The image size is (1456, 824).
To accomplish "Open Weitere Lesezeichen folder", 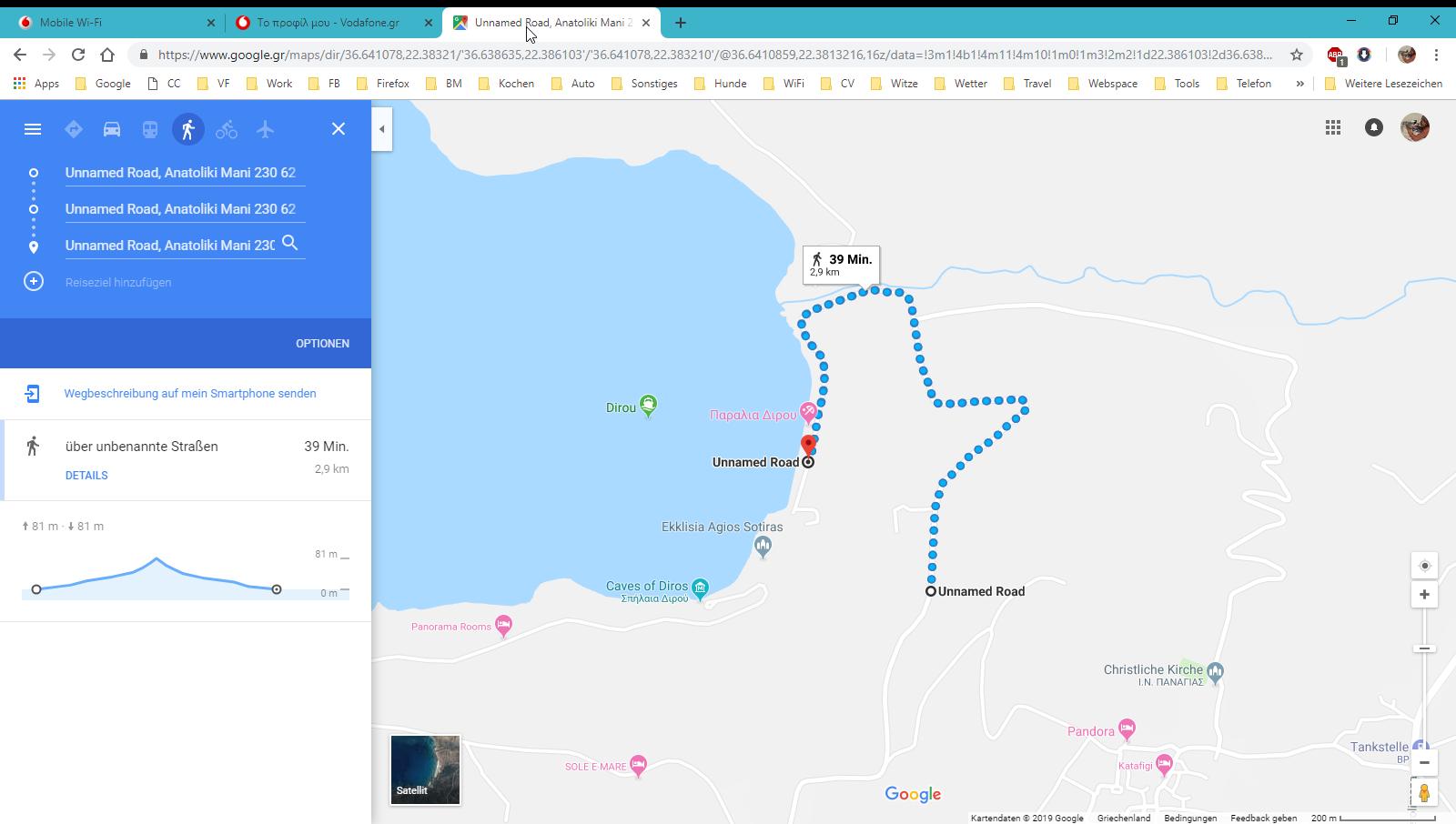I will click(x=1383, y=83).
